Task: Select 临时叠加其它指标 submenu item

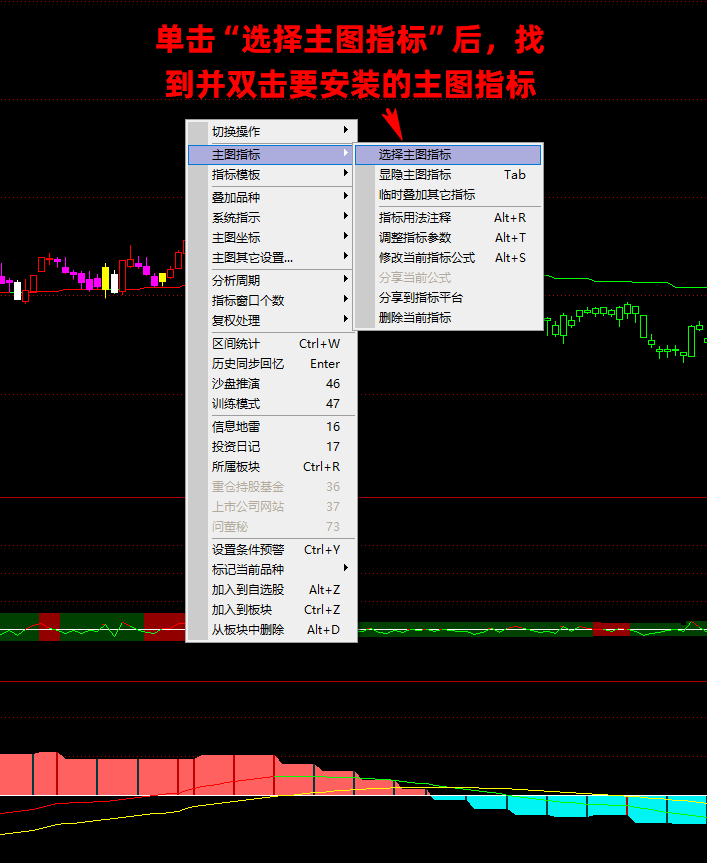Action: point(448,195)
